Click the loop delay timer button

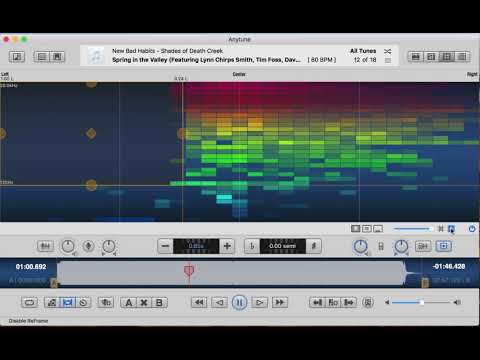[x=83, y=303]
